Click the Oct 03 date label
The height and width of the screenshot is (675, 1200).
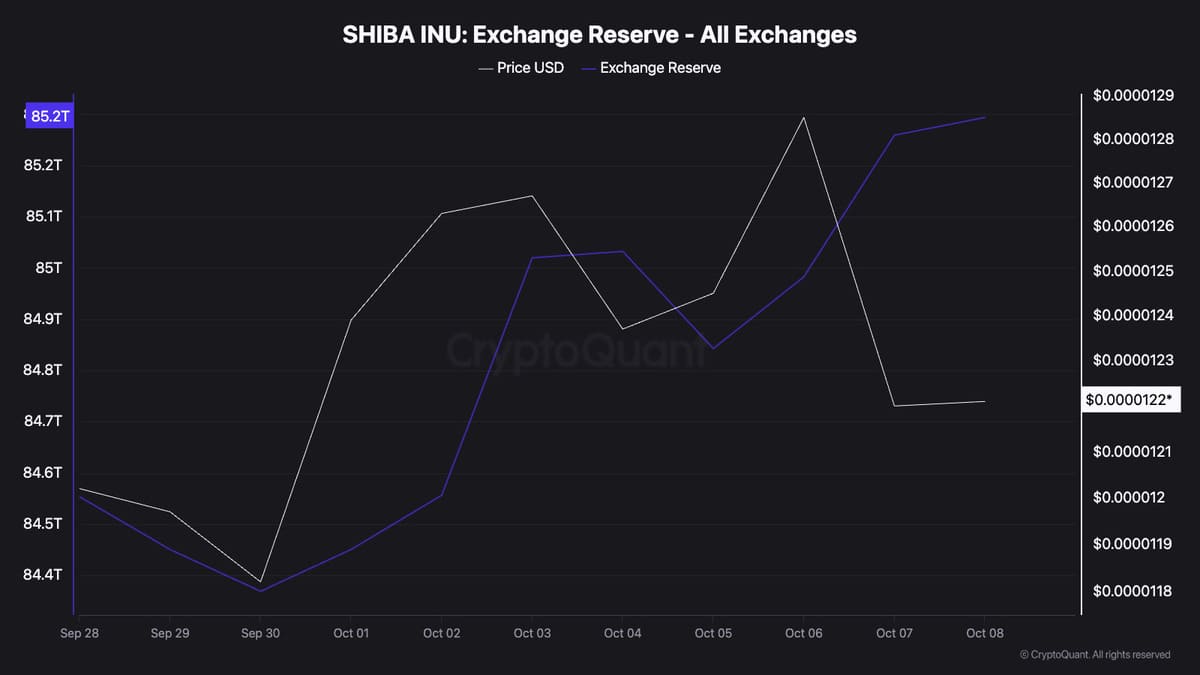pyautogui.click(x=532, y=633)
